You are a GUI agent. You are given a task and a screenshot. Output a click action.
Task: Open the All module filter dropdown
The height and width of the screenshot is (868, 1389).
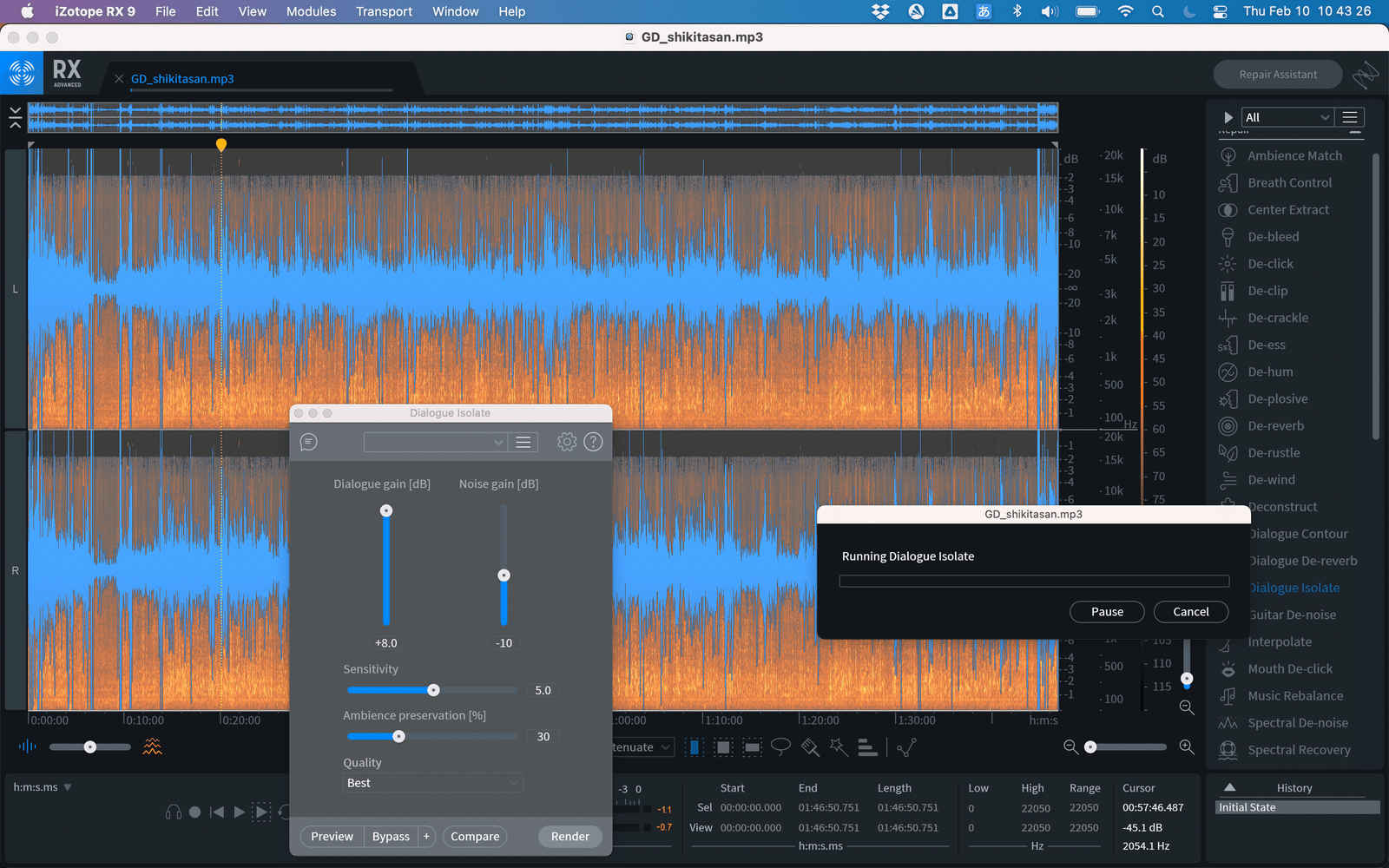1287,117
